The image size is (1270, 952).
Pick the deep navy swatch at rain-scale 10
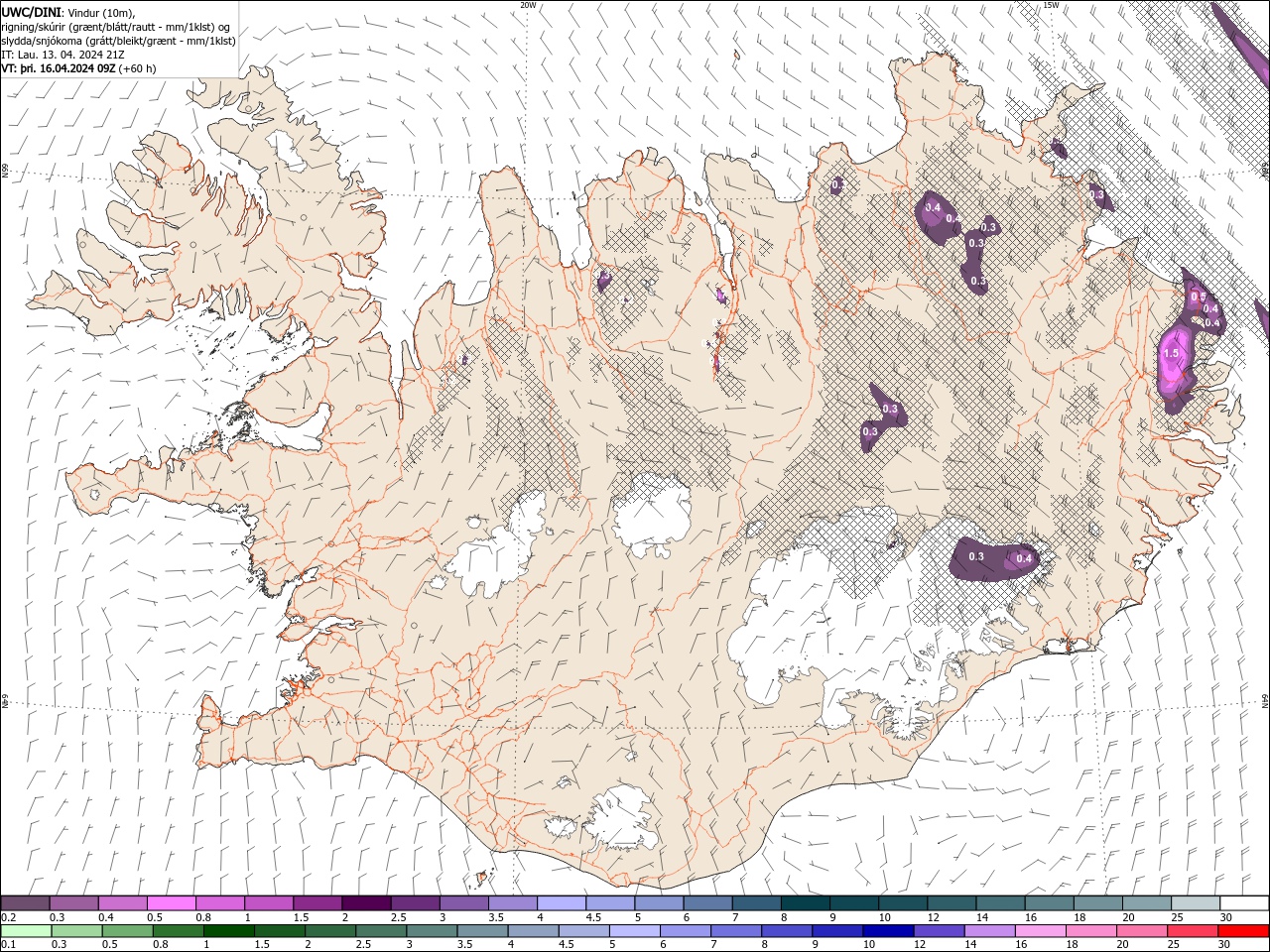click(x=887, y=931)
